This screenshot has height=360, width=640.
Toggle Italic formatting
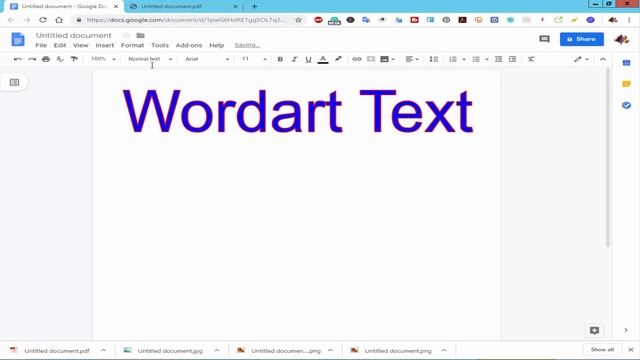[294, 59]
